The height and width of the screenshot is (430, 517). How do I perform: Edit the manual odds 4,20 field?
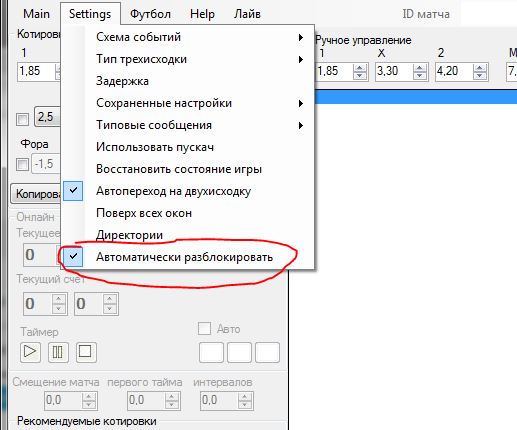pos(454,71)
